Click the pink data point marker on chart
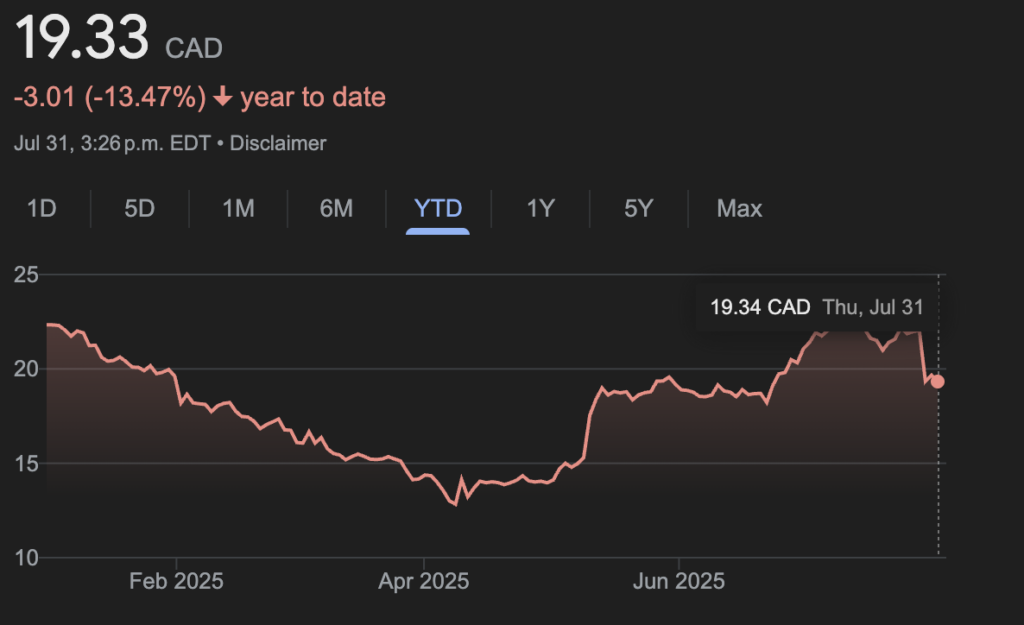This screenshot has width=1024, height=625. click(x=937, y=381)
